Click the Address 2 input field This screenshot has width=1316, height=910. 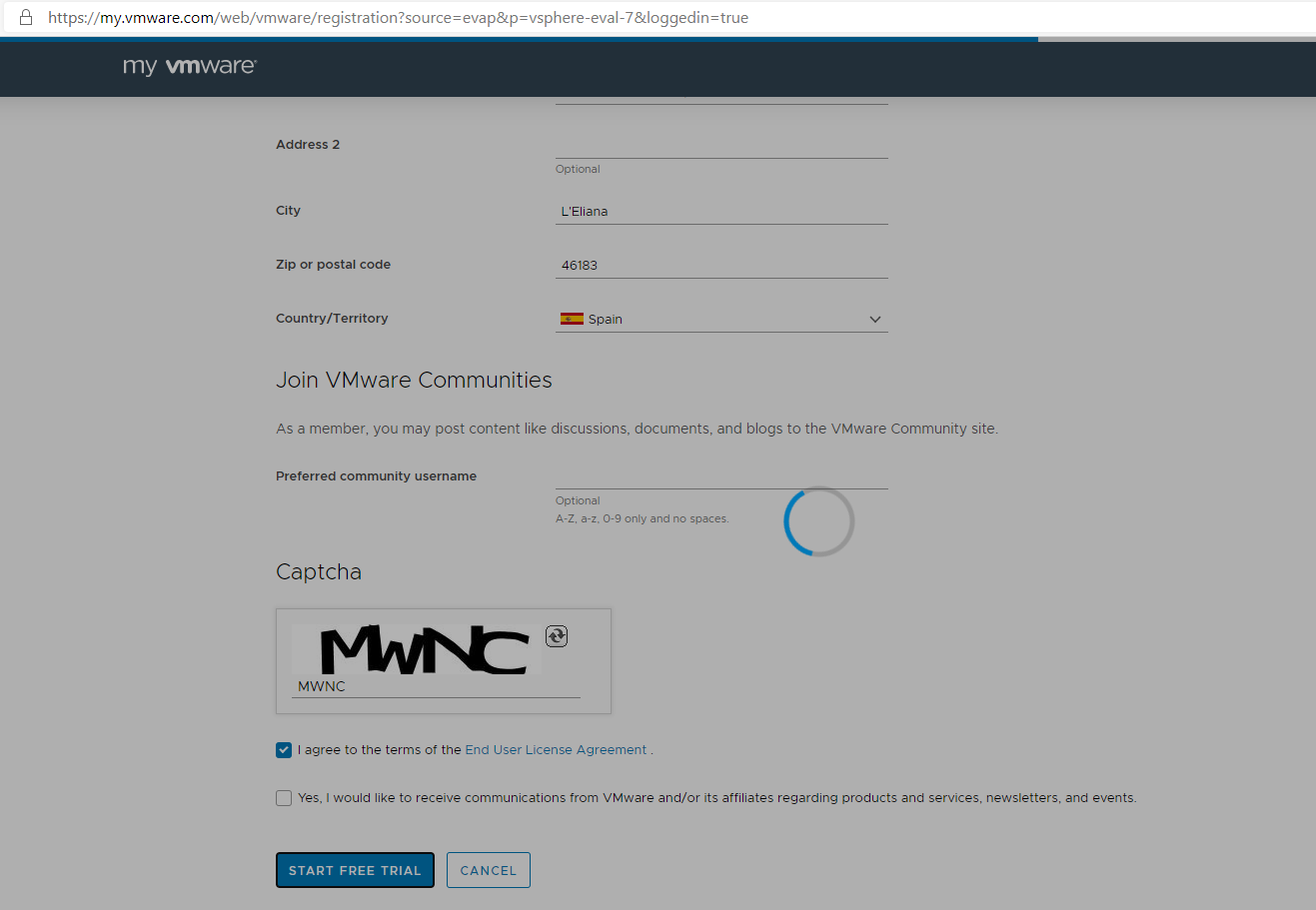click(x=721, y=145)
